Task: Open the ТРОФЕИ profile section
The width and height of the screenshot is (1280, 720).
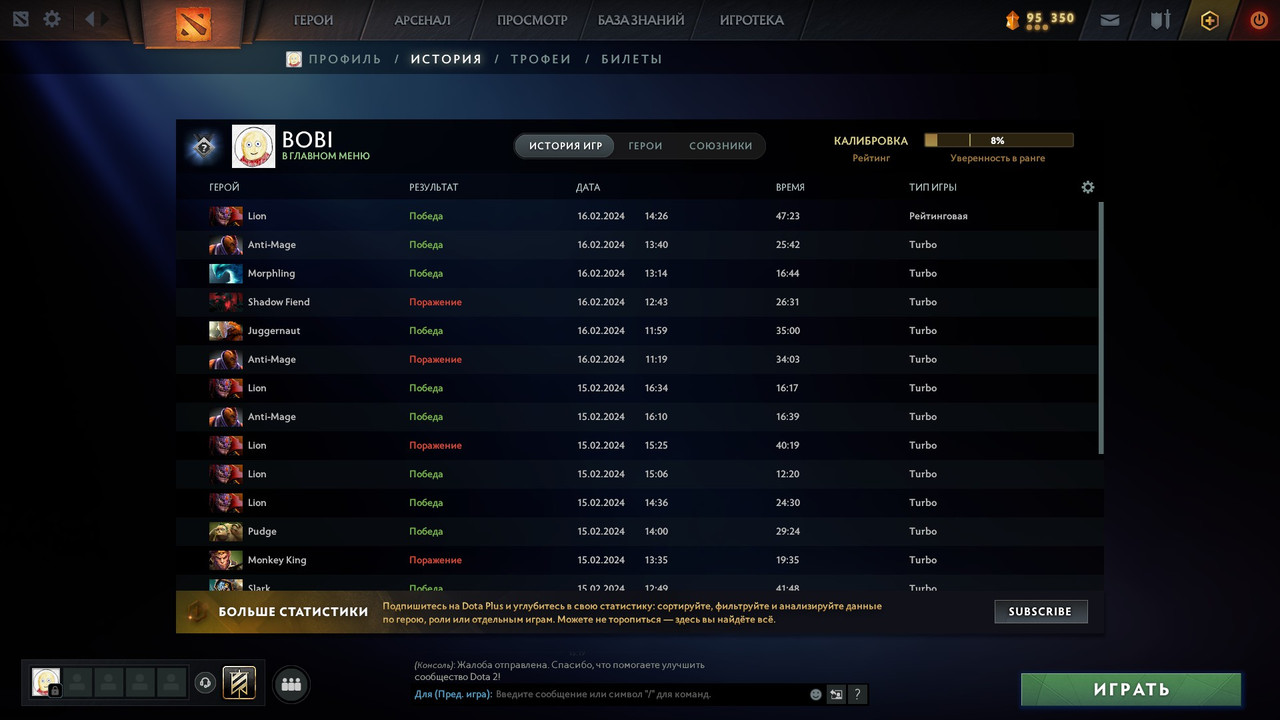Action: pos(541,59)
